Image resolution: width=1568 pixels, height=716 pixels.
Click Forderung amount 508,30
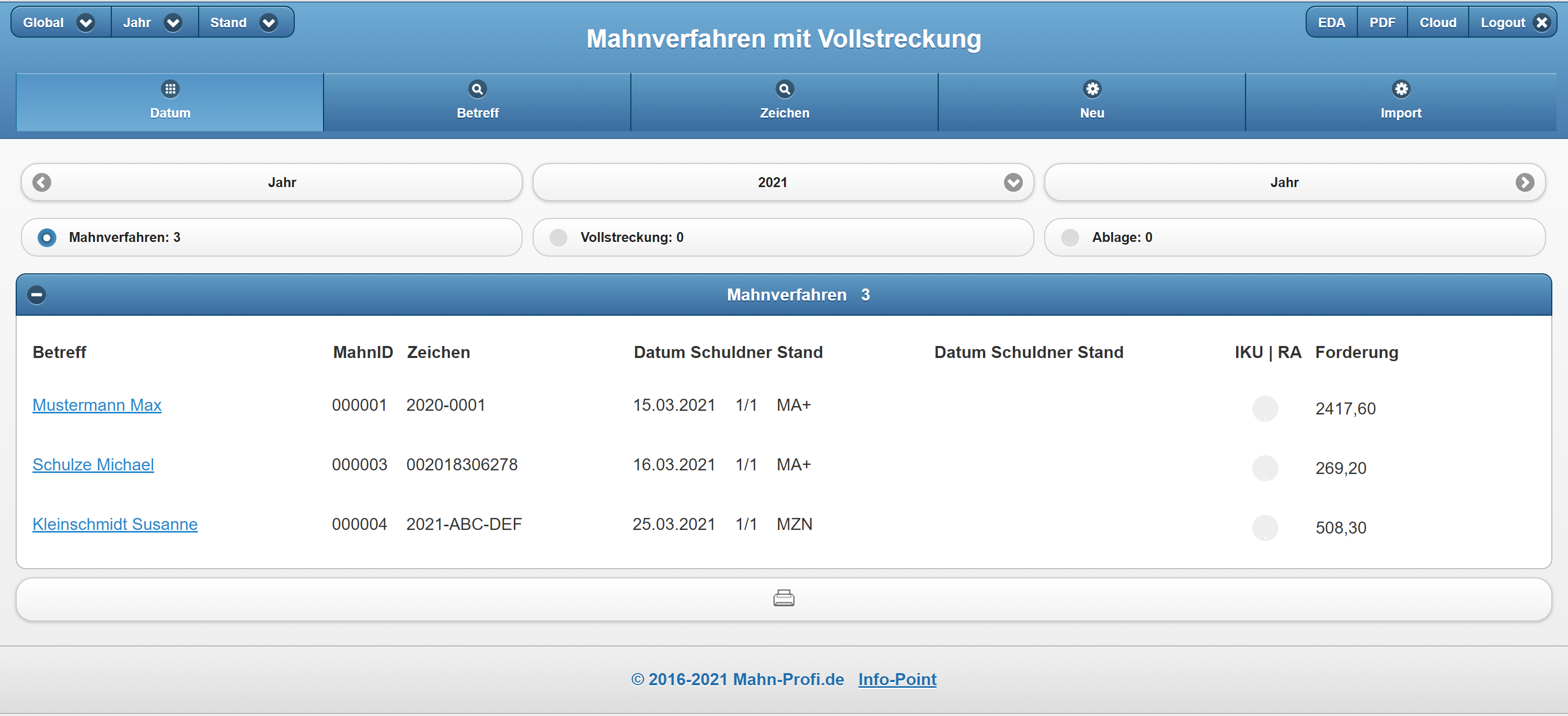click(x=1340, y=528)
